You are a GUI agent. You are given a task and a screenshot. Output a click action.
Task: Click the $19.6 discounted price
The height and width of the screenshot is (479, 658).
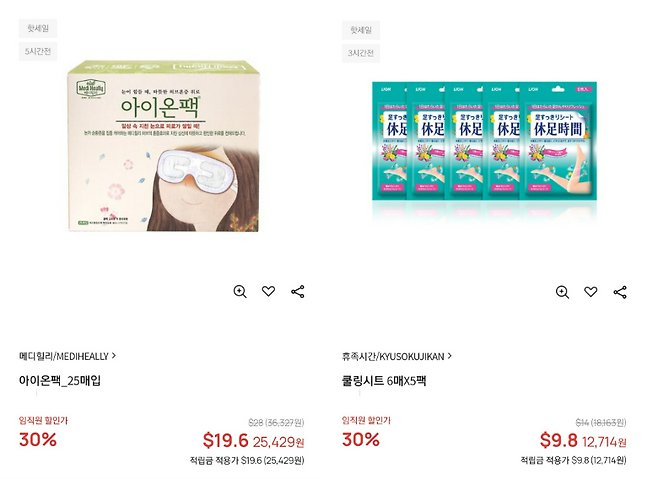225,440
